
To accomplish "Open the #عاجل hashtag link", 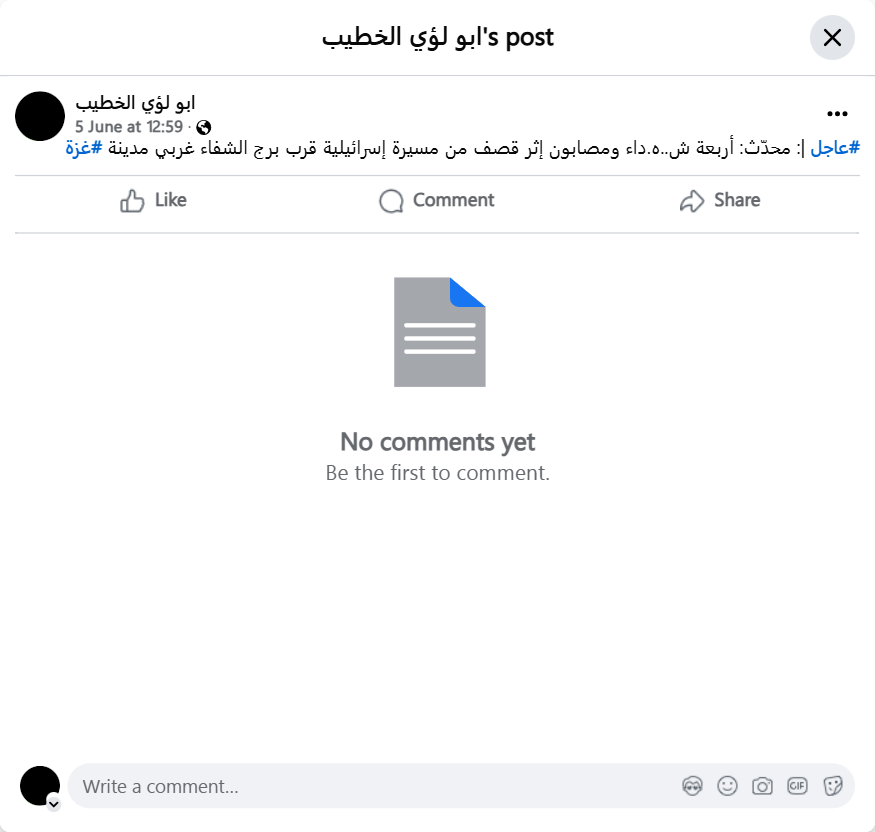I will (x=835, y=148).
